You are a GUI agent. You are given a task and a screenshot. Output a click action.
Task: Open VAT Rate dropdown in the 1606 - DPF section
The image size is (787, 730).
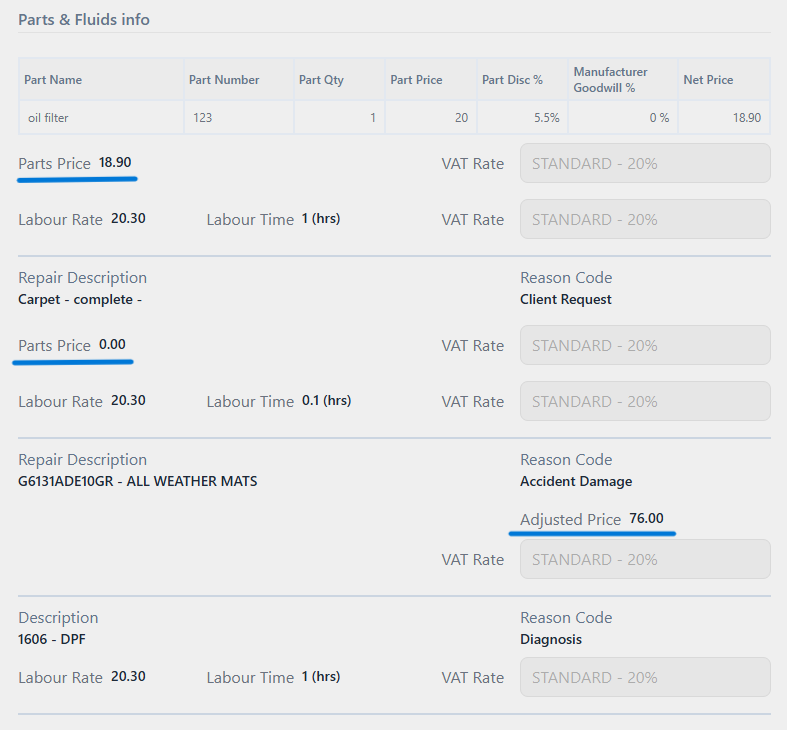click(645, 677)
